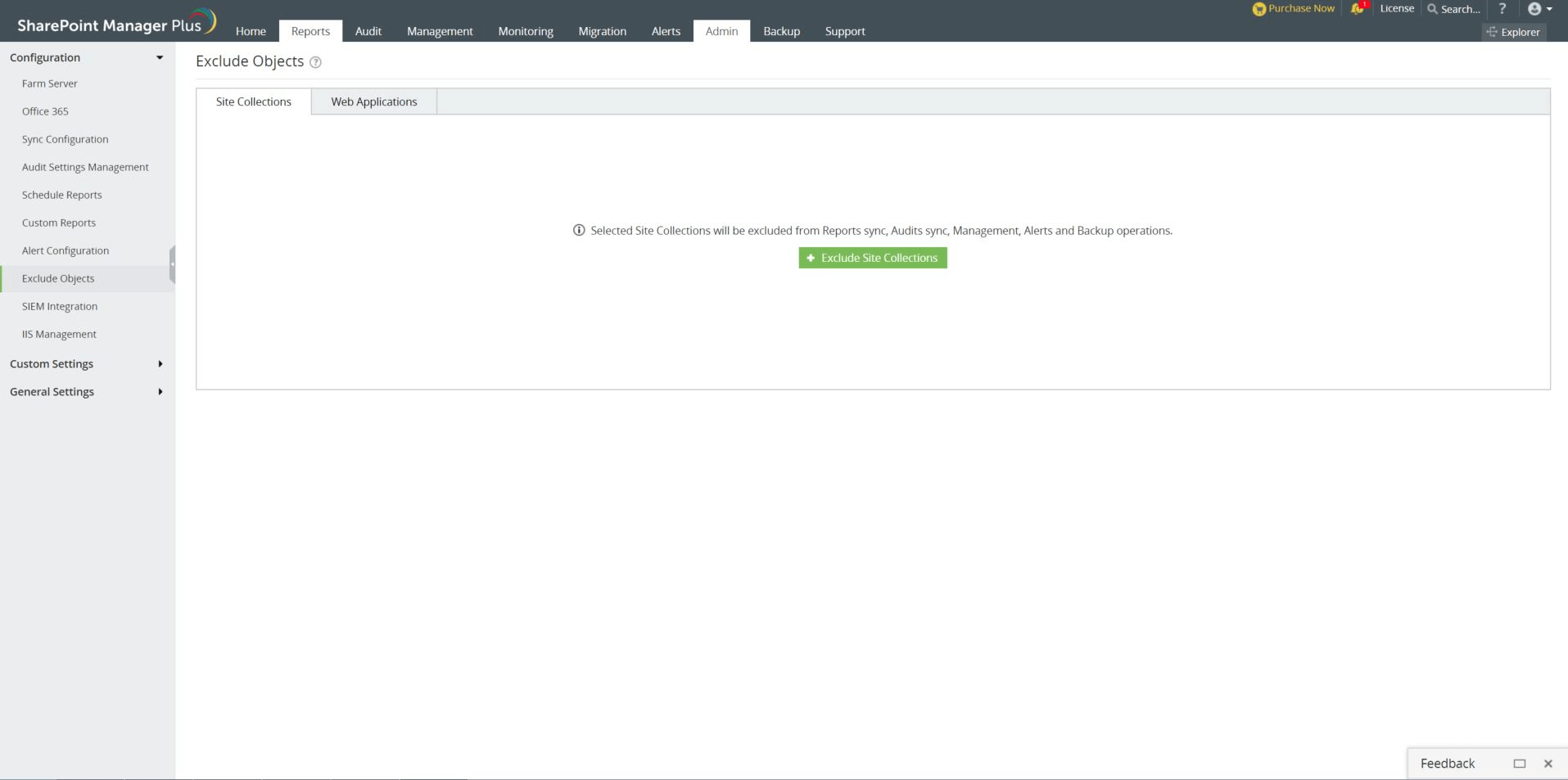Image resolution: width=1568 pixels, height=780 pixels.
Task: Collapse the sidebar using the handle
Action: point(172,264)
